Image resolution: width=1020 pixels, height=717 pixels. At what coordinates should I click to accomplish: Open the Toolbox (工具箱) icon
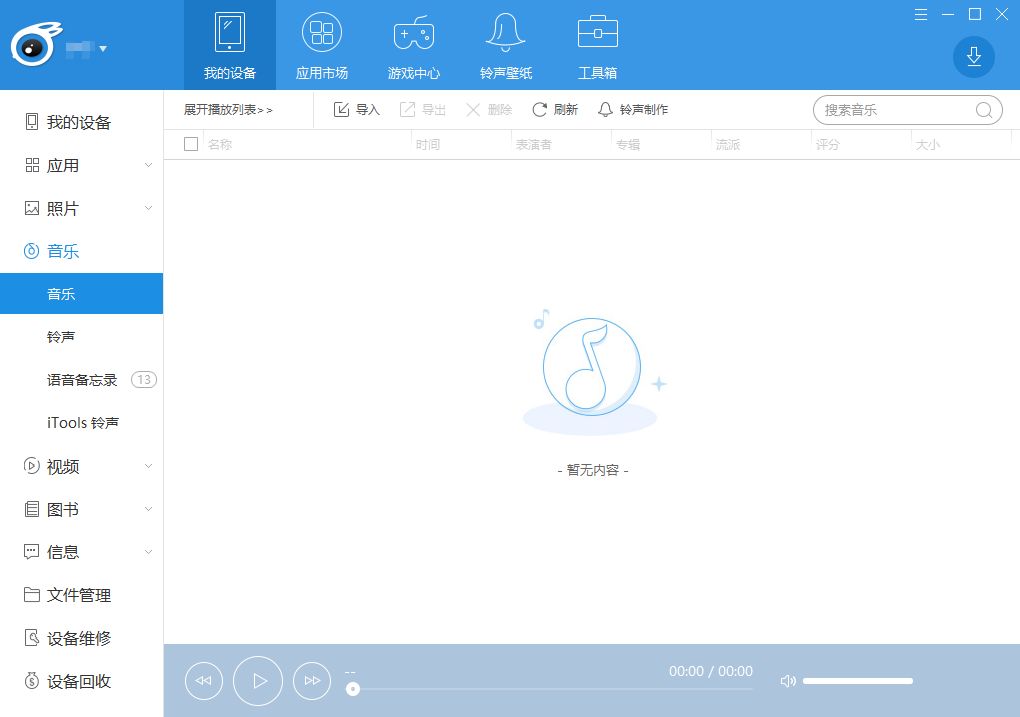click(x=597, y=34)
